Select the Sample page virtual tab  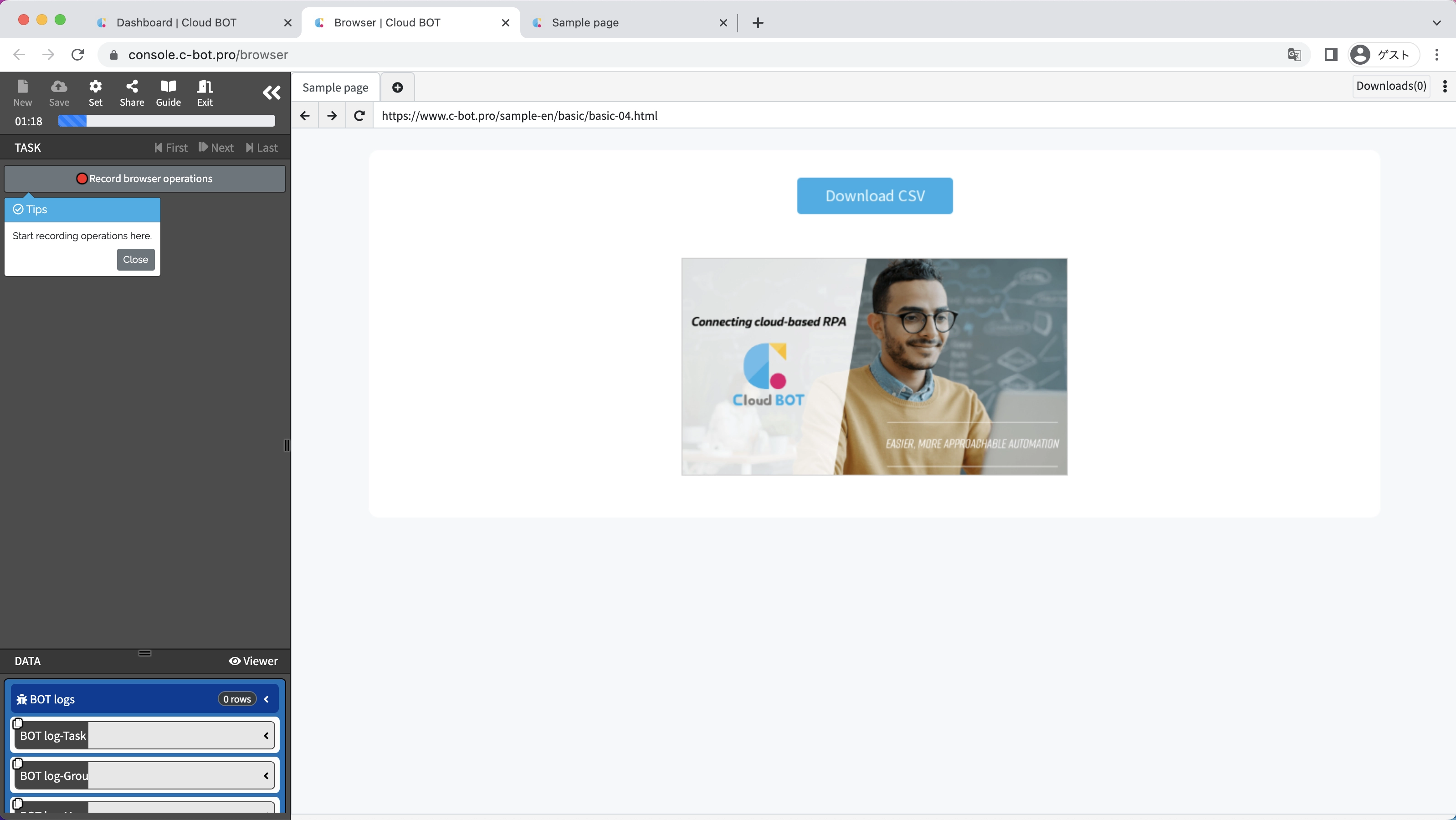(x=335, y=87)
